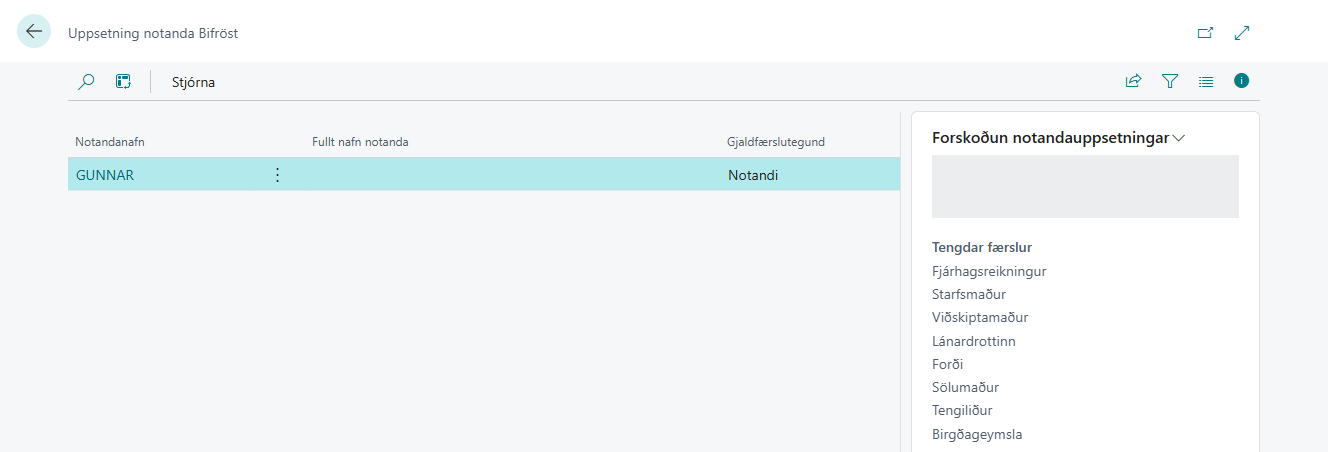Open the Forði link
Image resolution: width=1328 pixels, height=452 pixels.
coord(948,364)
